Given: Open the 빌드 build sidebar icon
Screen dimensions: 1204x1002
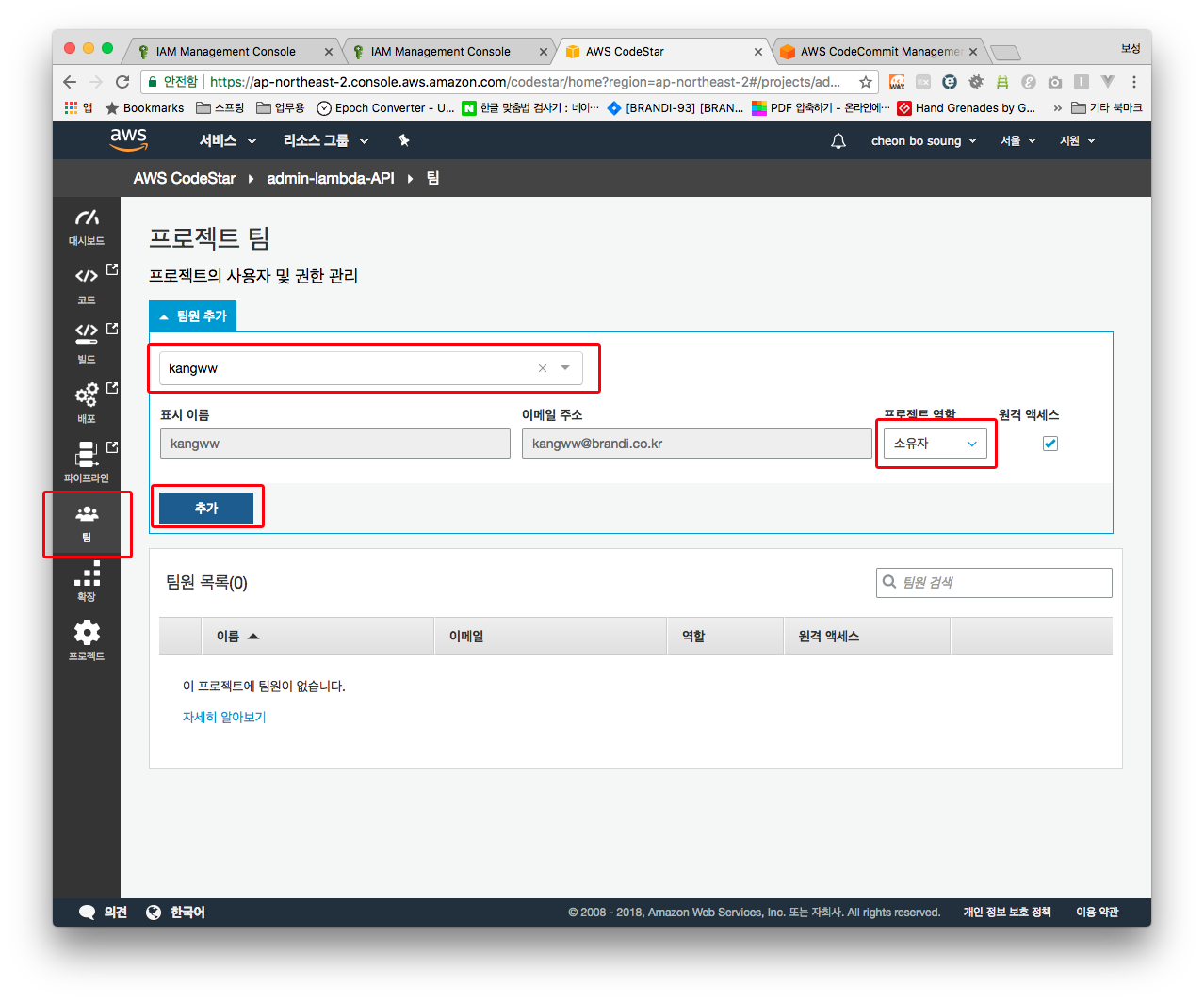Looking at the screenshot, I should (87, 340).
